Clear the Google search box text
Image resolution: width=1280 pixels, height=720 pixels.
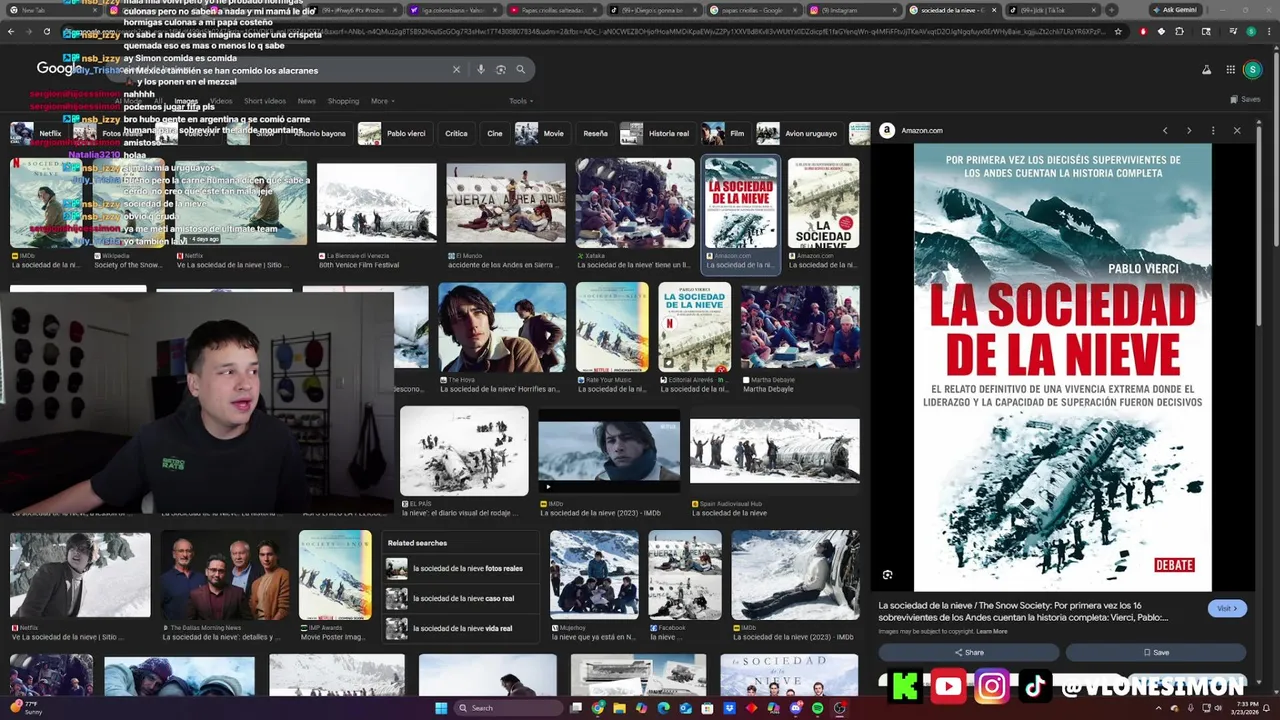coord(456,70)
